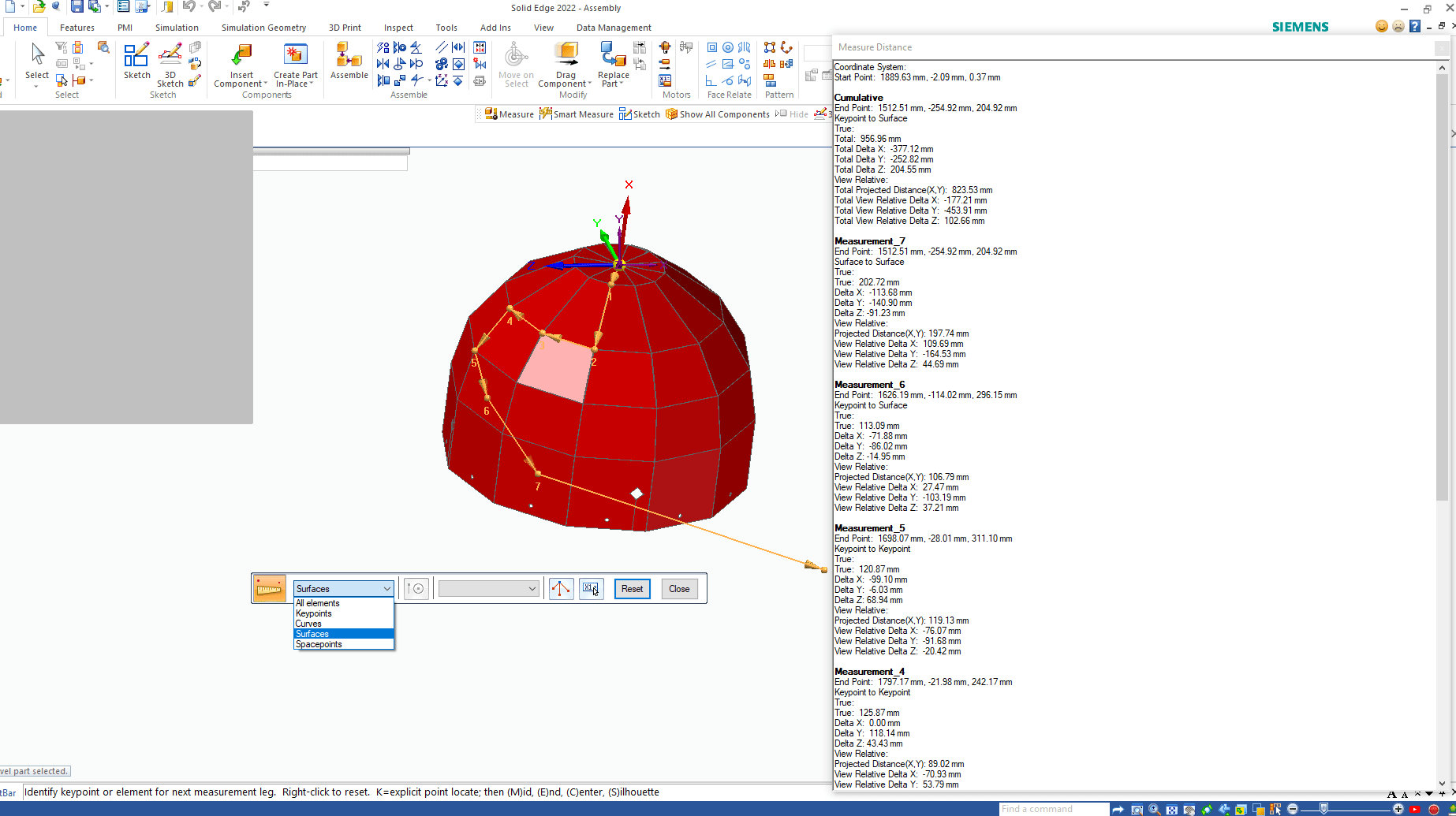Toggle the keypoint locate option button
Image resolution: width=1456 pixels, height=816 pixels.
[416, 589]
